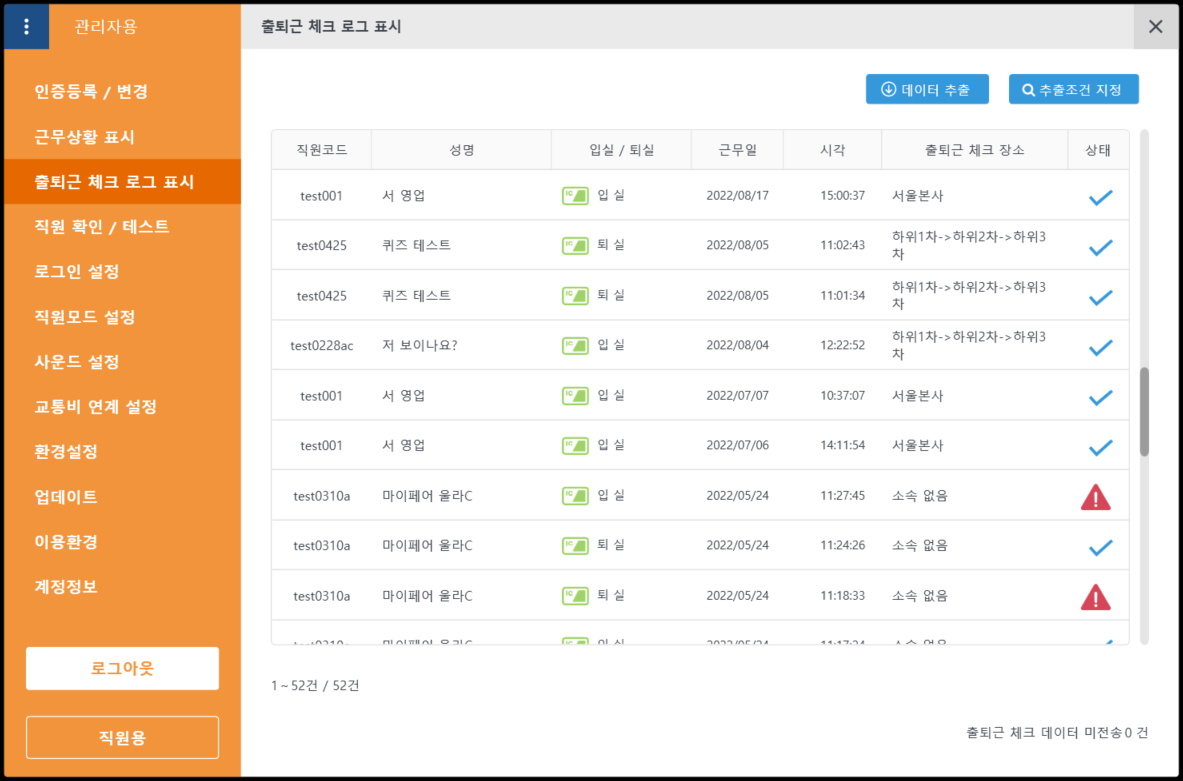The image size is (1183, 781).
Task: Click the blue checkmark for 2022/08/17 entry
Action: coord(1100,197)
